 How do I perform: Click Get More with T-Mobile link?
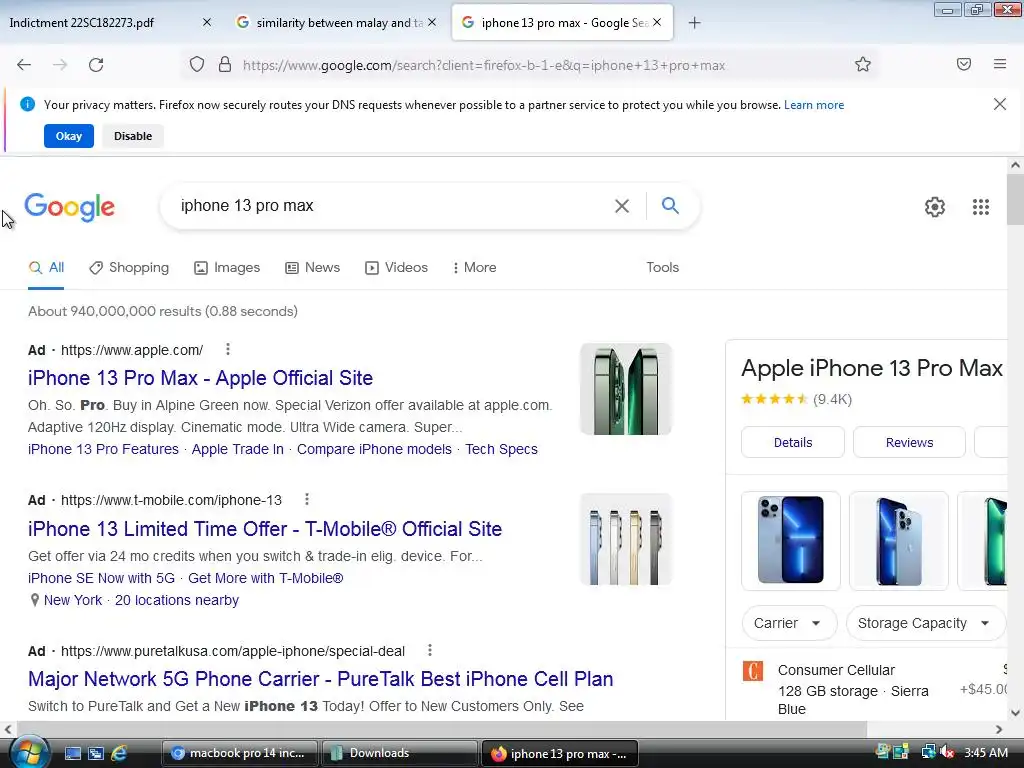click(266, 578)
